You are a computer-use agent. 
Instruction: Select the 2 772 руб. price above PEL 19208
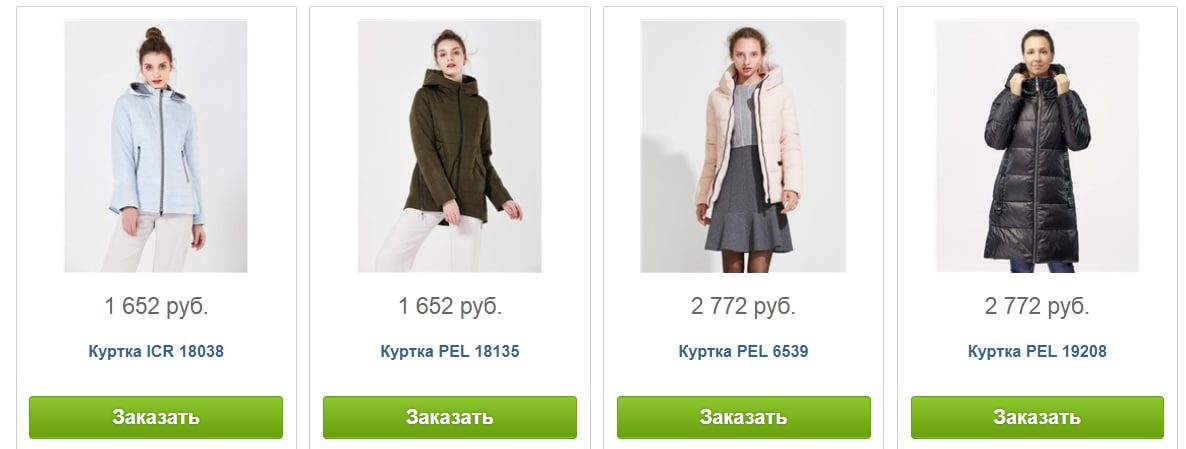tap(1037, 307)
